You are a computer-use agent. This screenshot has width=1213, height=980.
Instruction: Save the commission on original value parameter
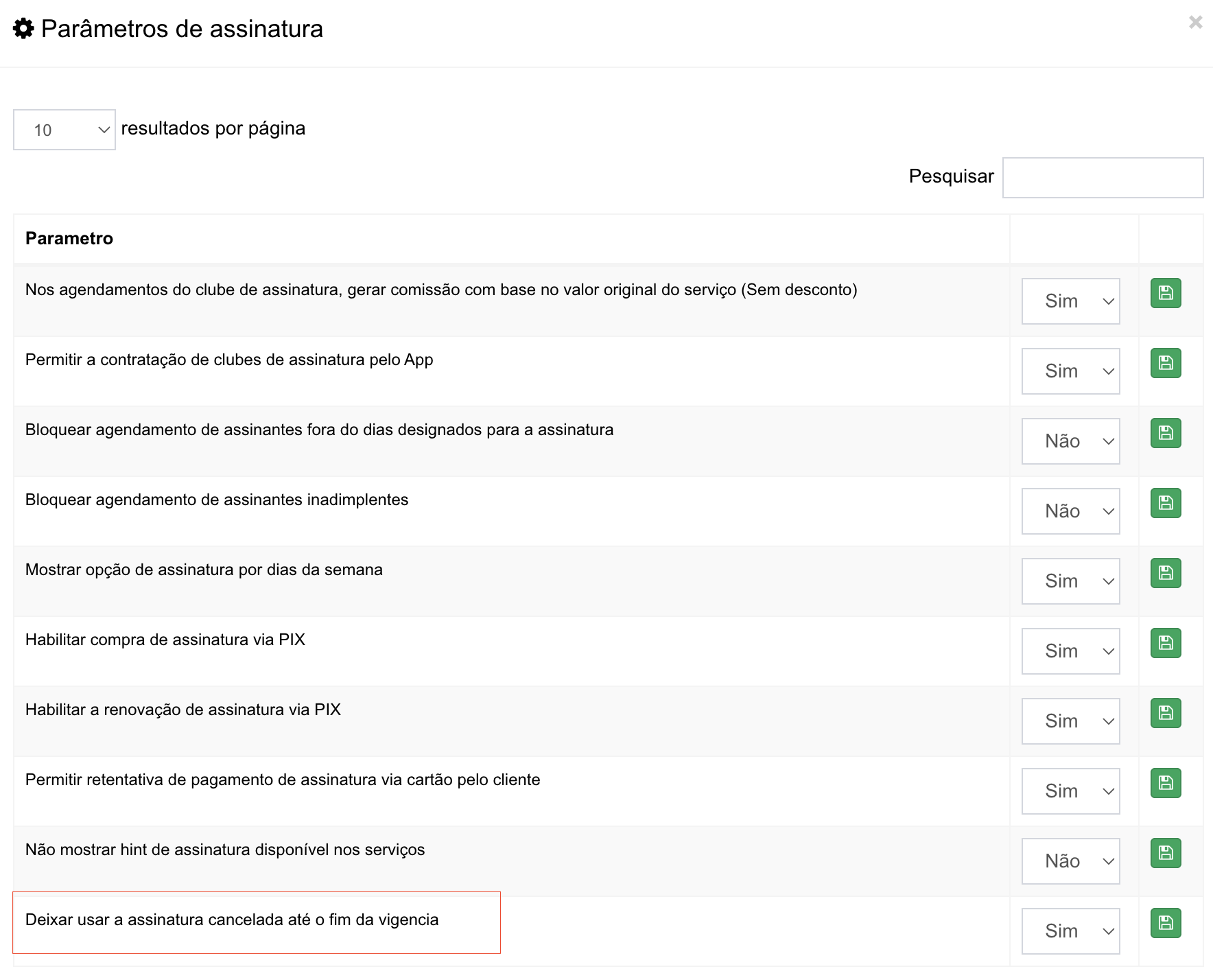point(1165,293)
